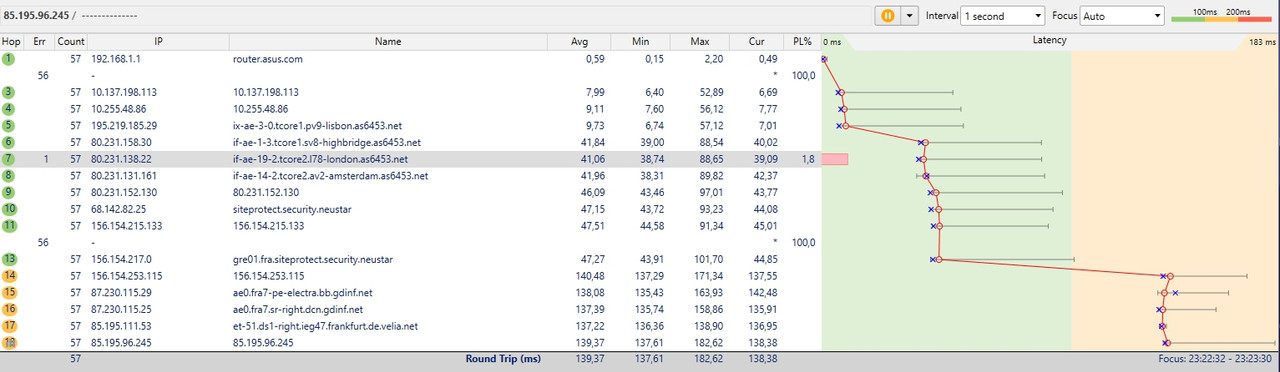Screen dimensions: 1280x372
Task: Select the hop 6 green circle icon
Action: 9,142
